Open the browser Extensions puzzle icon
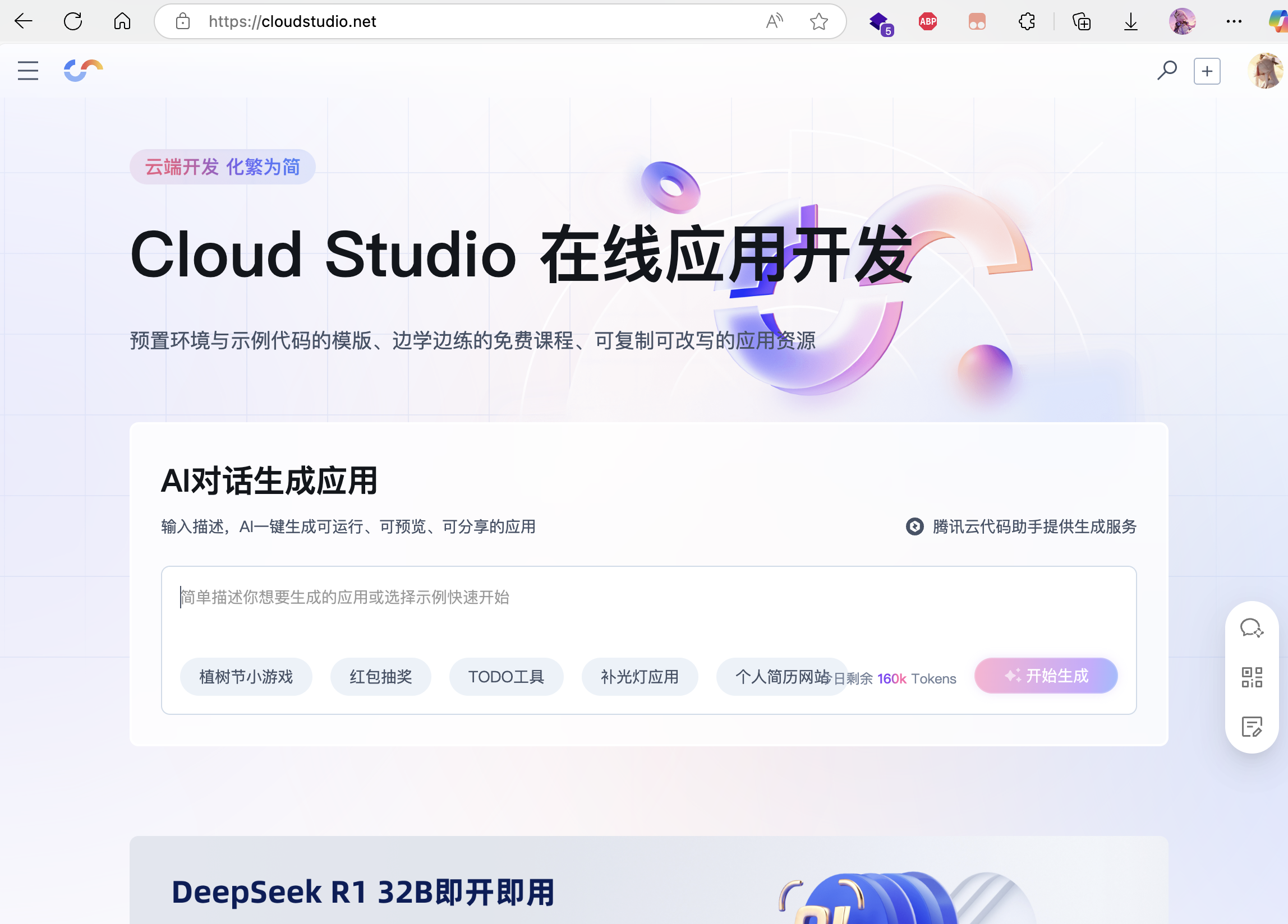1288x924 pixels. pyautogui.click(x=1025, y=21)
